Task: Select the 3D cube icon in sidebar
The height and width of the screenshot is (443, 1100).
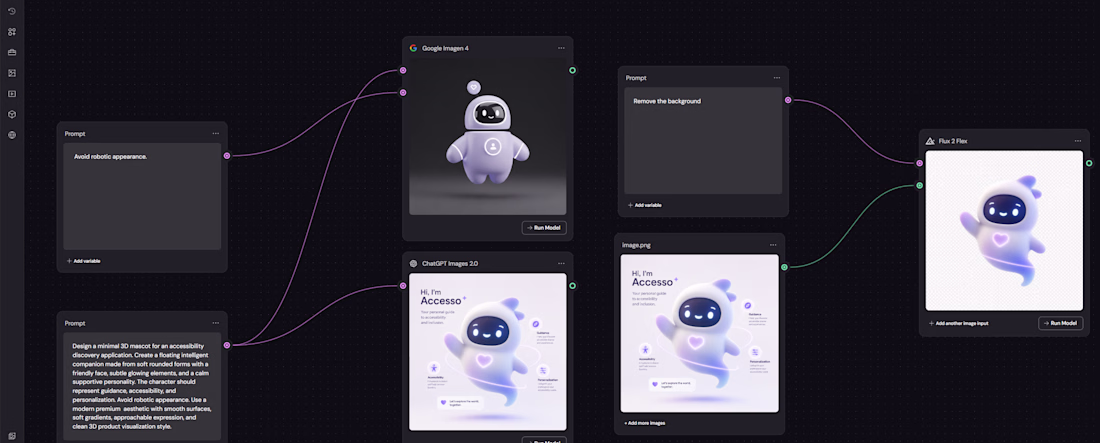Action: (x=12, y=114)
